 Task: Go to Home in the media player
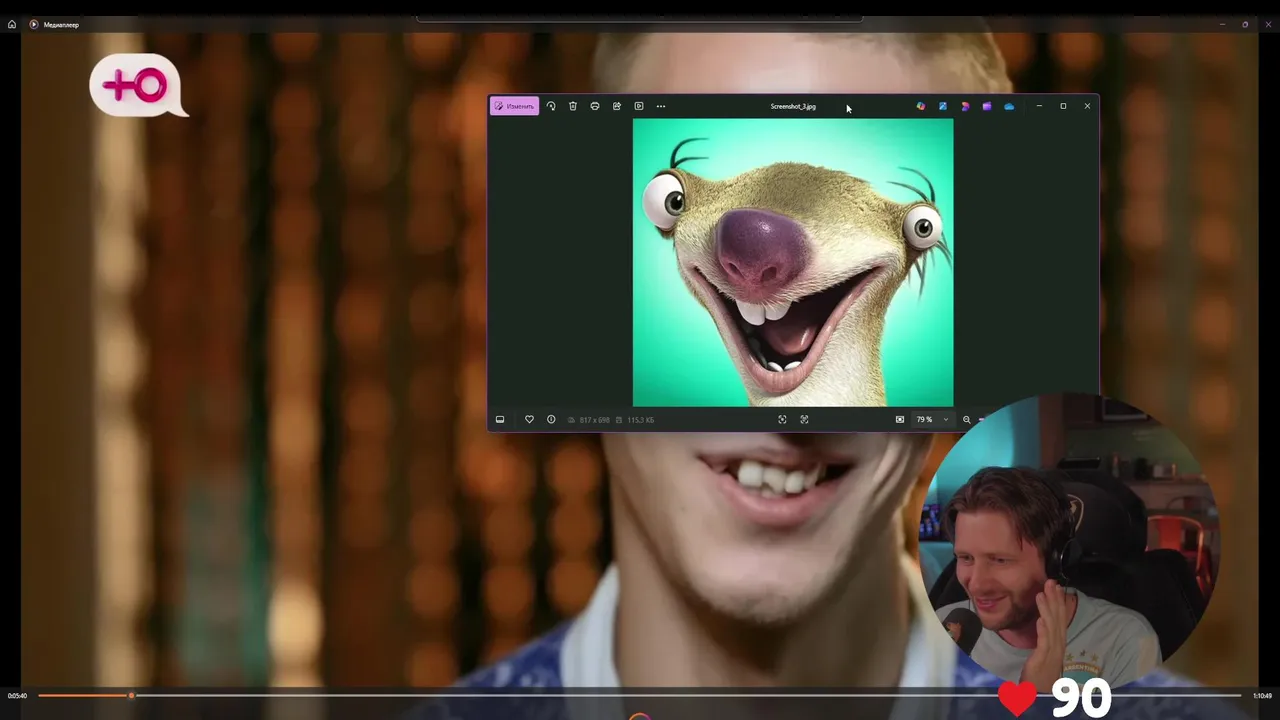(x=12, y=24)
